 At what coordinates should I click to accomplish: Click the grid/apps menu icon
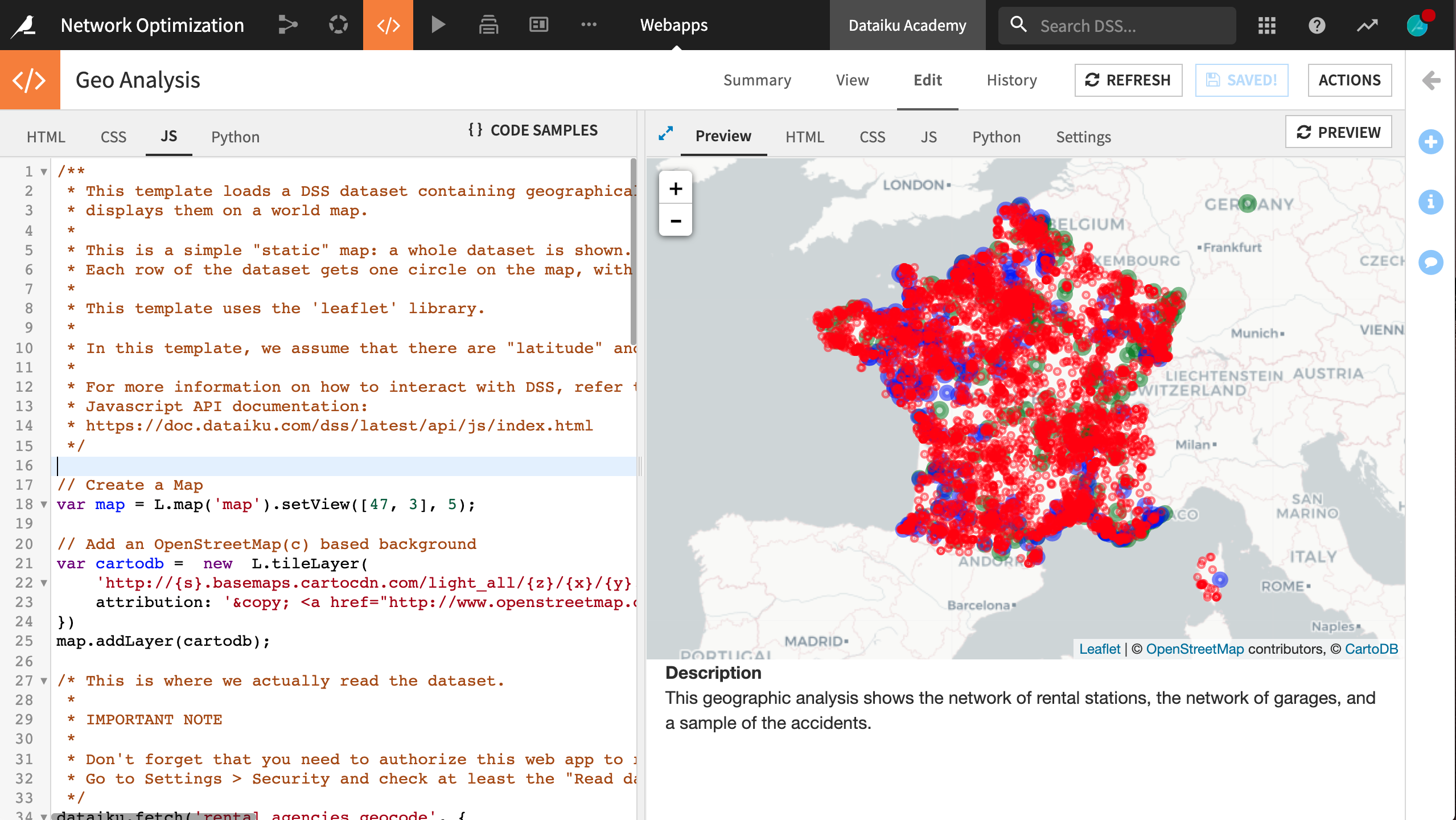point(1267,24)
